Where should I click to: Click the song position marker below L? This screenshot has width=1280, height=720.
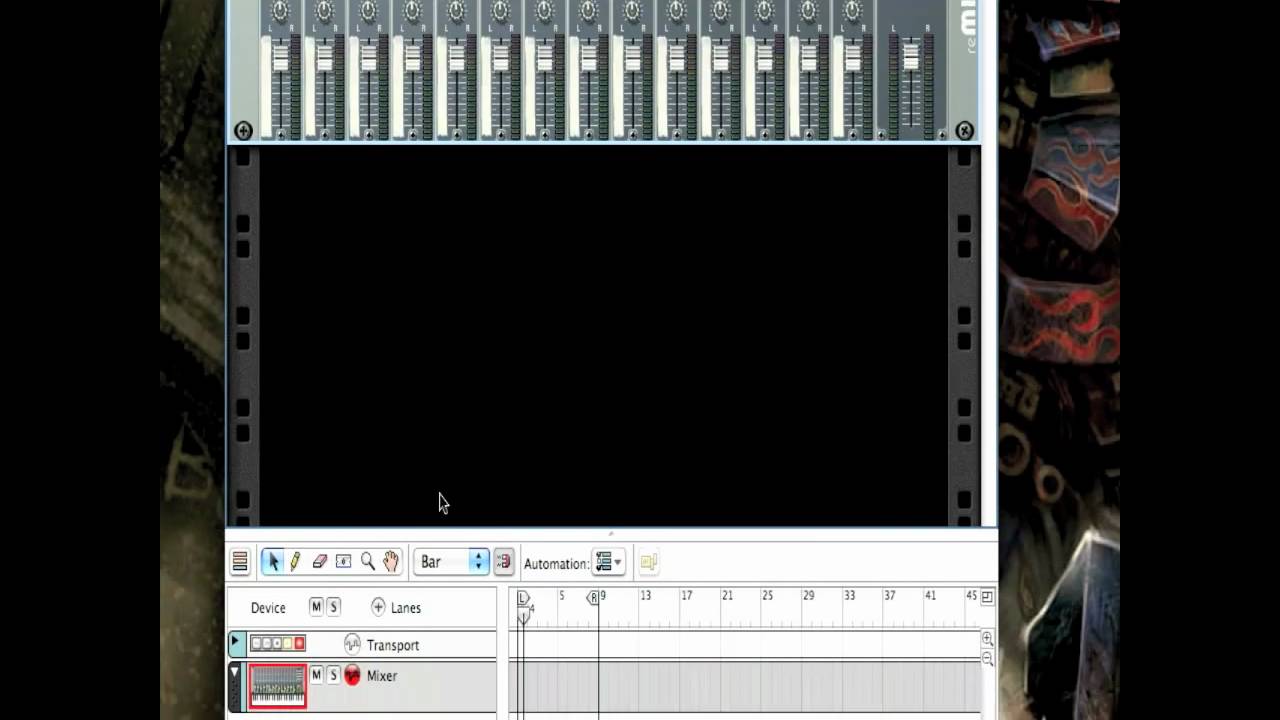pos(523,616)
